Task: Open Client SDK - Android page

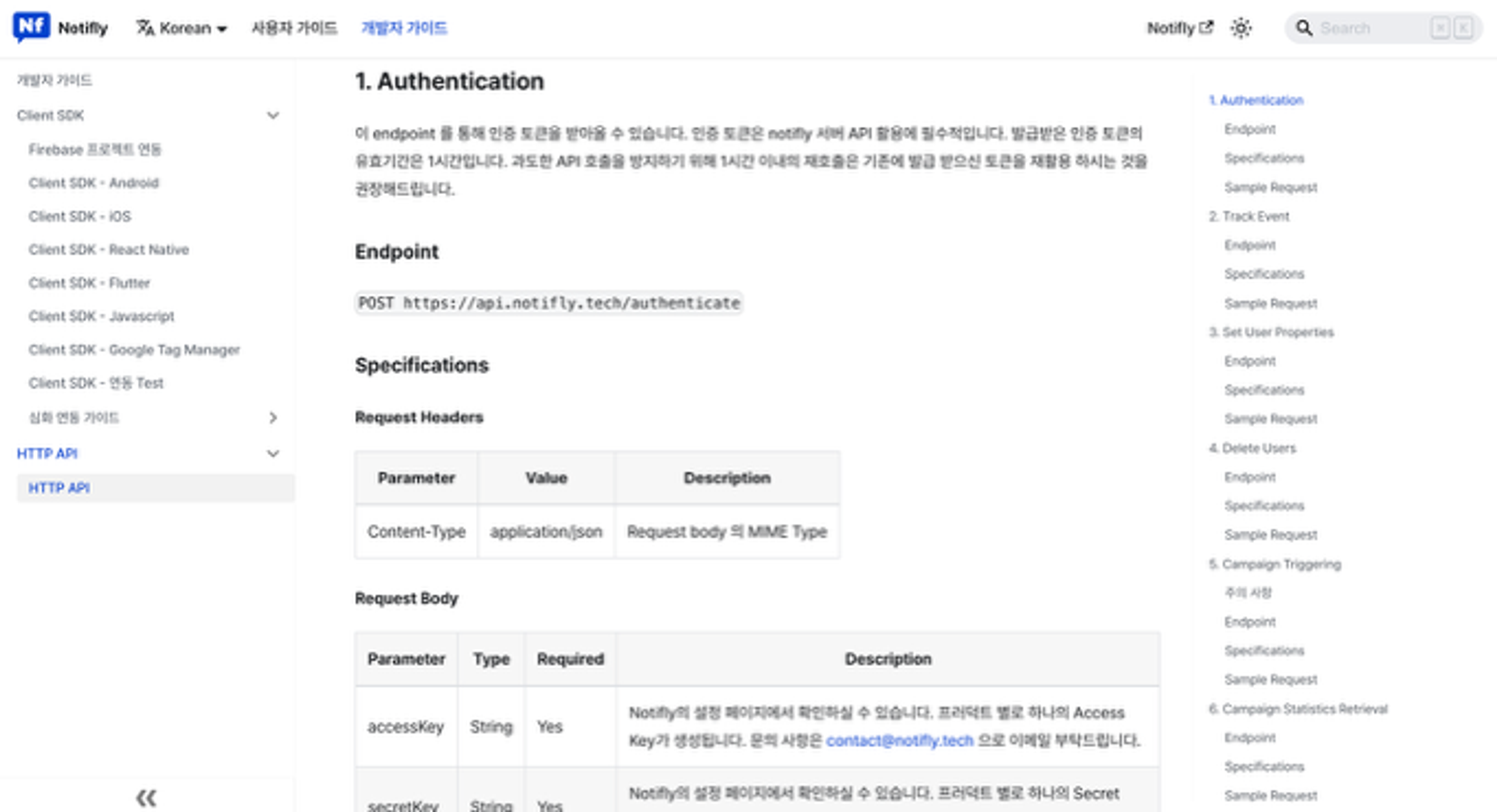Action: (x=94, y=183)
